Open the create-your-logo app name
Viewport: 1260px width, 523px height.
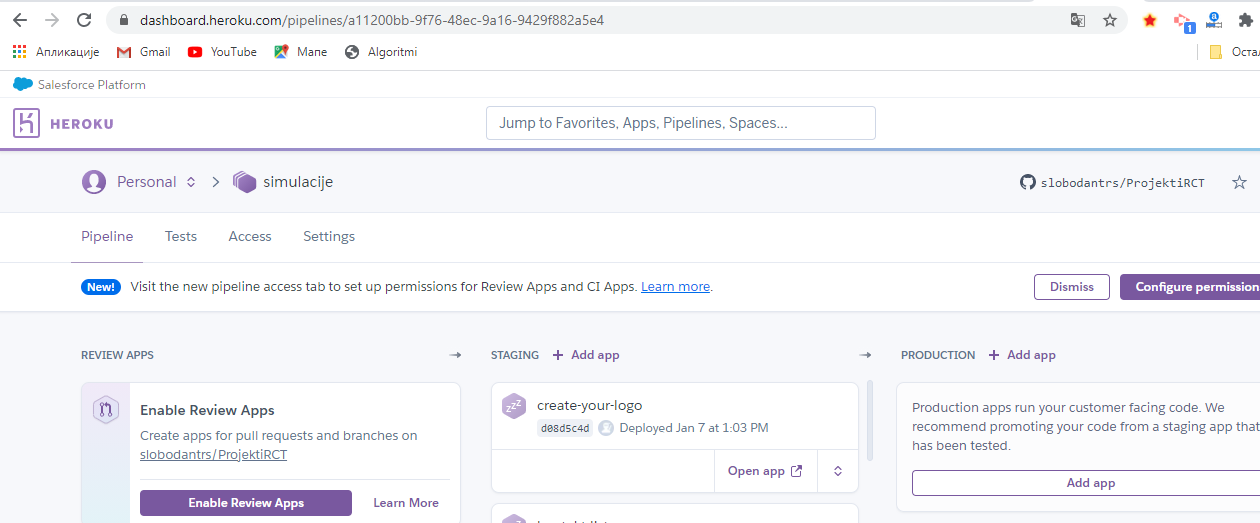click(589, 406)
